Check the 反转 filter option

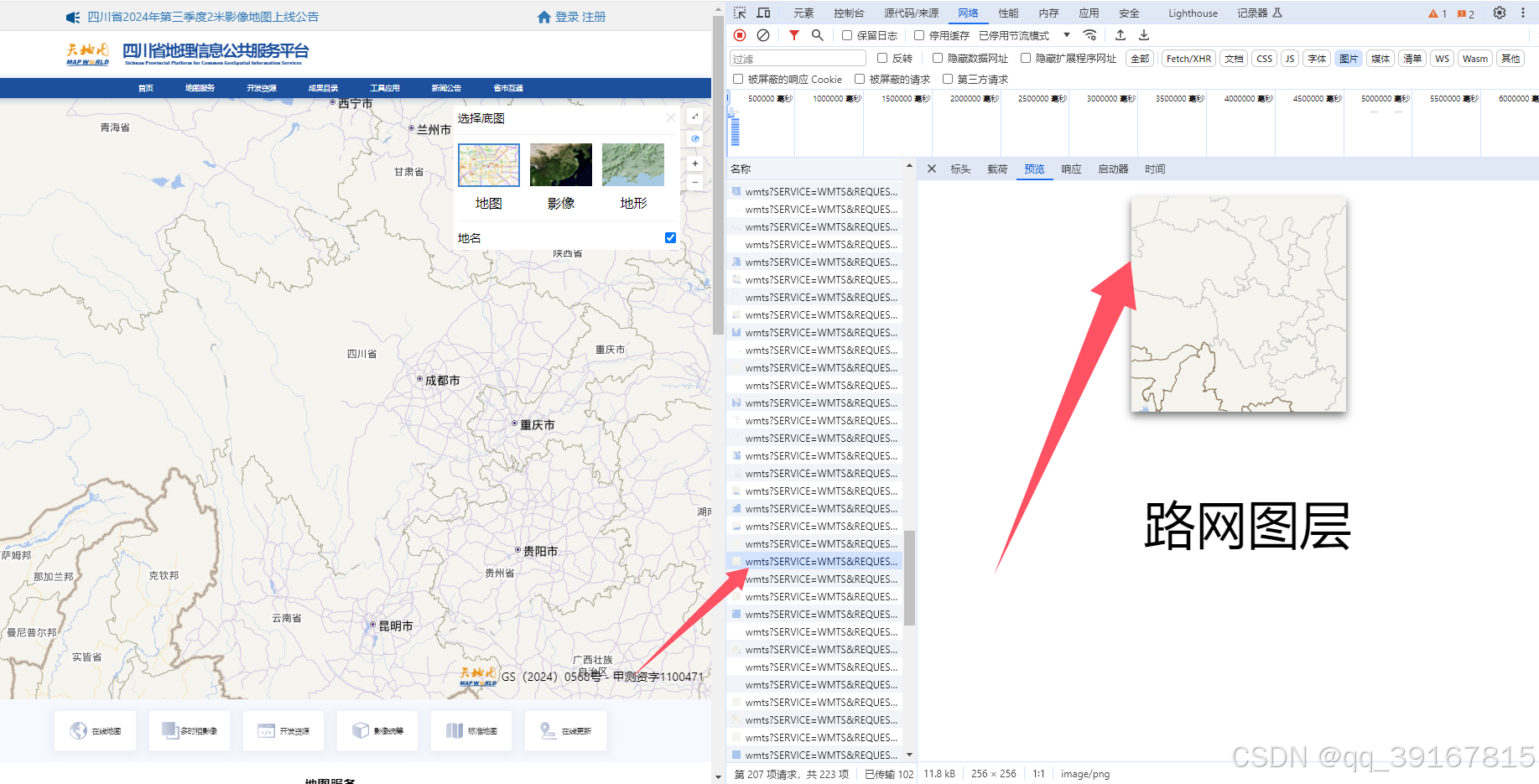(882, 58)
